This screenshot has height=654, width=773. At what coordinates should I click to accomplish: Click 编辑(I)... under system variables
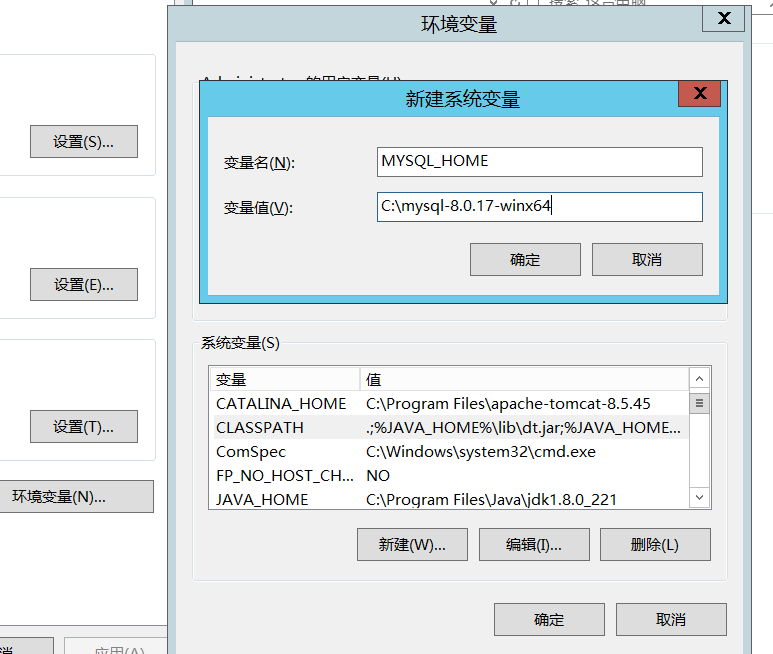click(534, 545)
